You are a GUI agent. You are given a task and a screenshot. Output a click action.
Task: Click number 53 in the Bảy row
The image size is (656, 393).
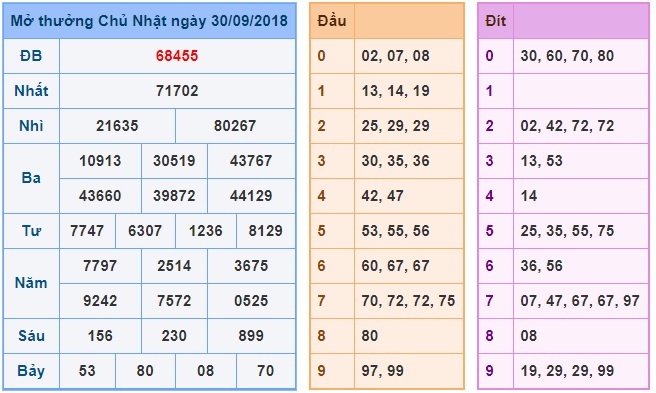(x=87, y=371)
